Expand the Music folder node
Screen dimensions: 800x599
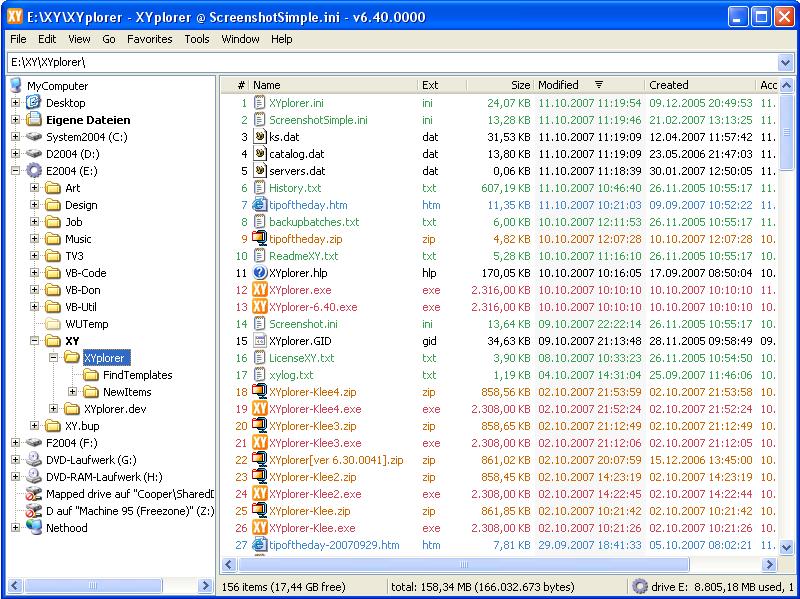pyautogui.click(x=34, y=238)
